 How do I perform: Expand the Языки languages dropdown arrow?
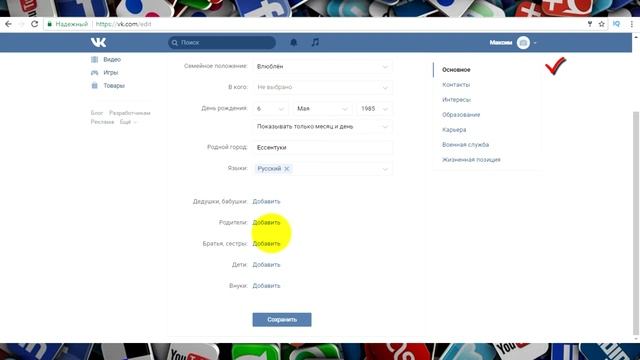[x=384, y=169]
